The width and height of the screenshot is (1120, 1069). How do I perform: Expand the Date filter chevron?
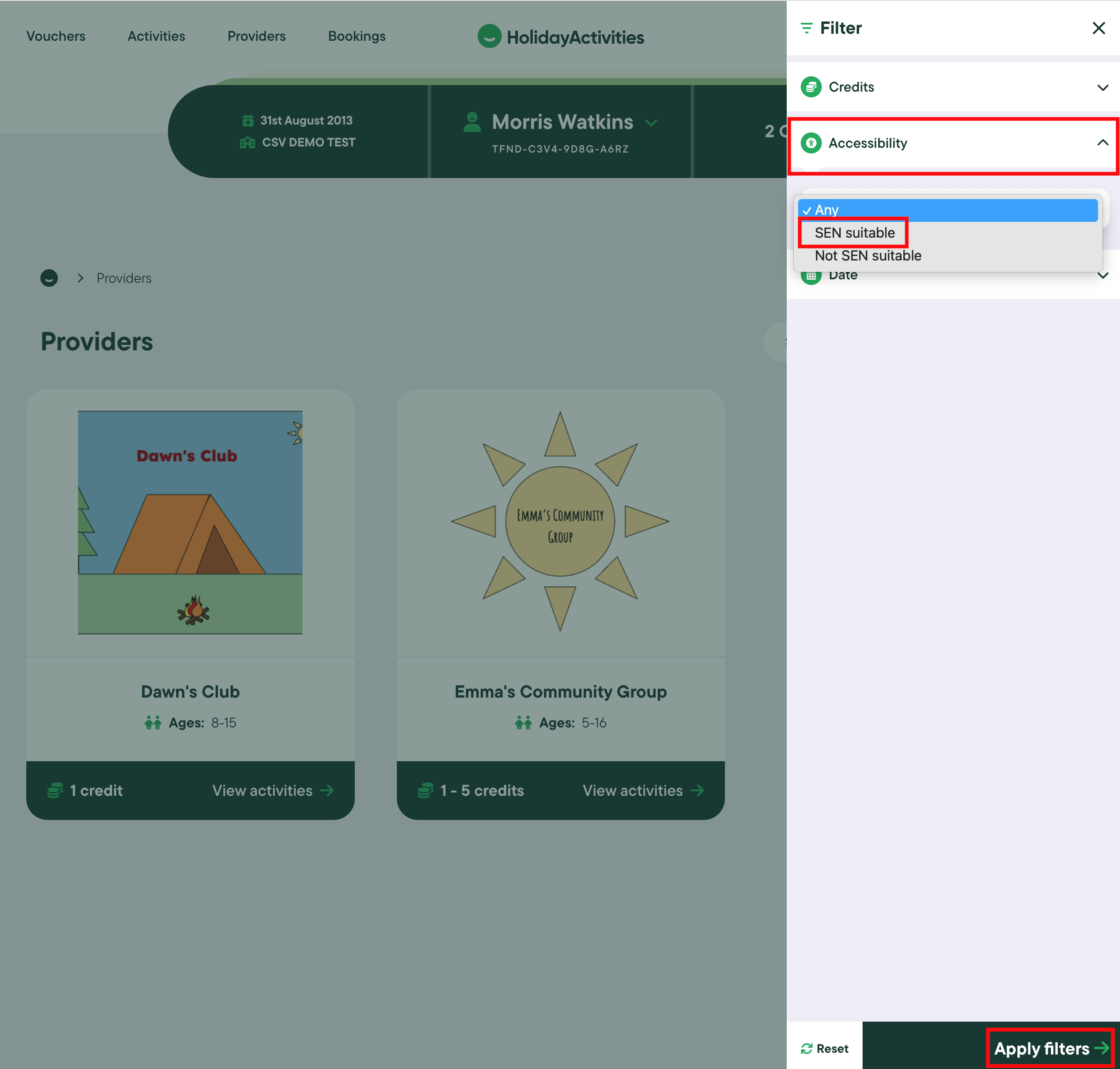(1102, 276)
